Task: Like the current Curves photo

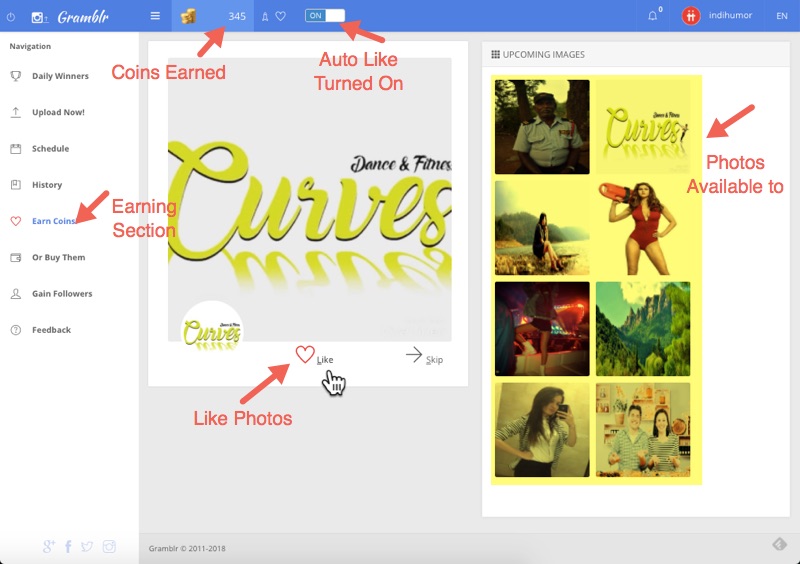Action: point(314,355)
